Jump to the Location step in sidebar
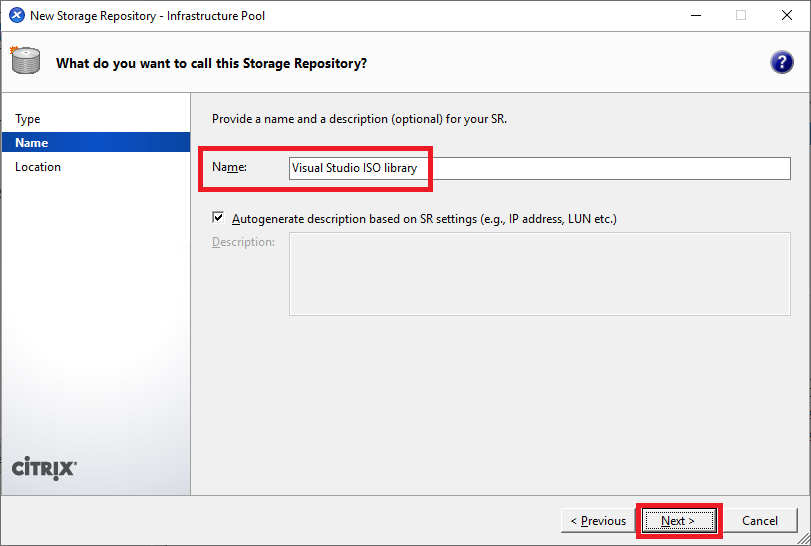The image size is (811, 546). (x=38, y=167)
